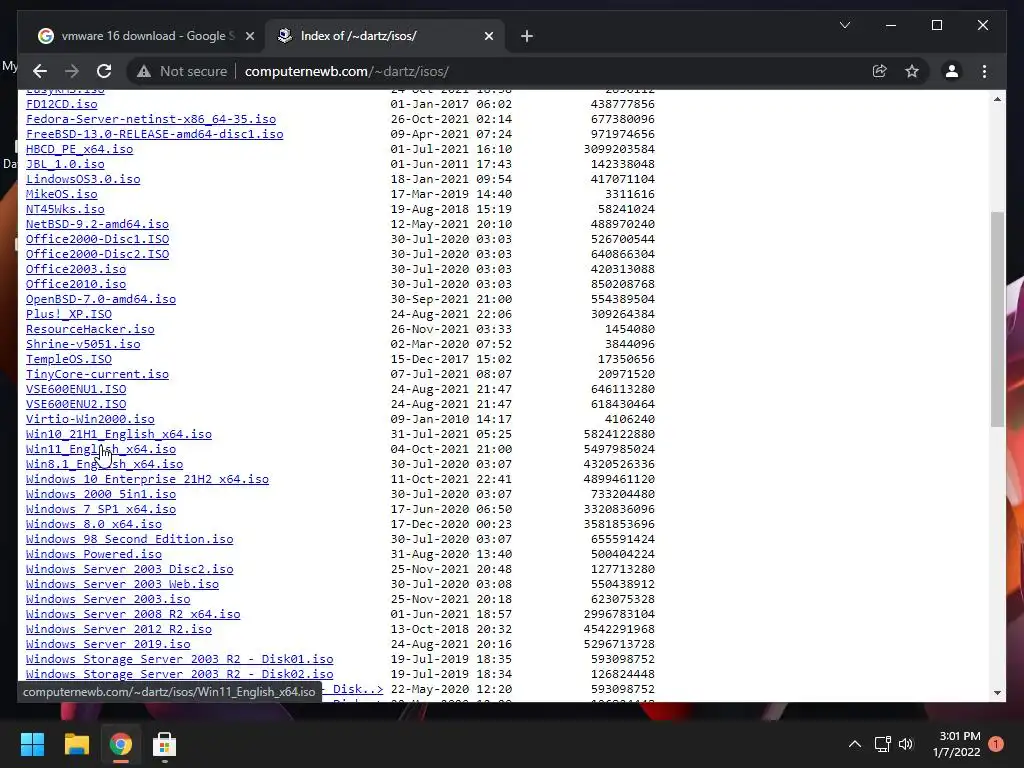Screen dimensions: 1024x768
Task: Download Windows_Server_2019.iso
Action: 108,644
